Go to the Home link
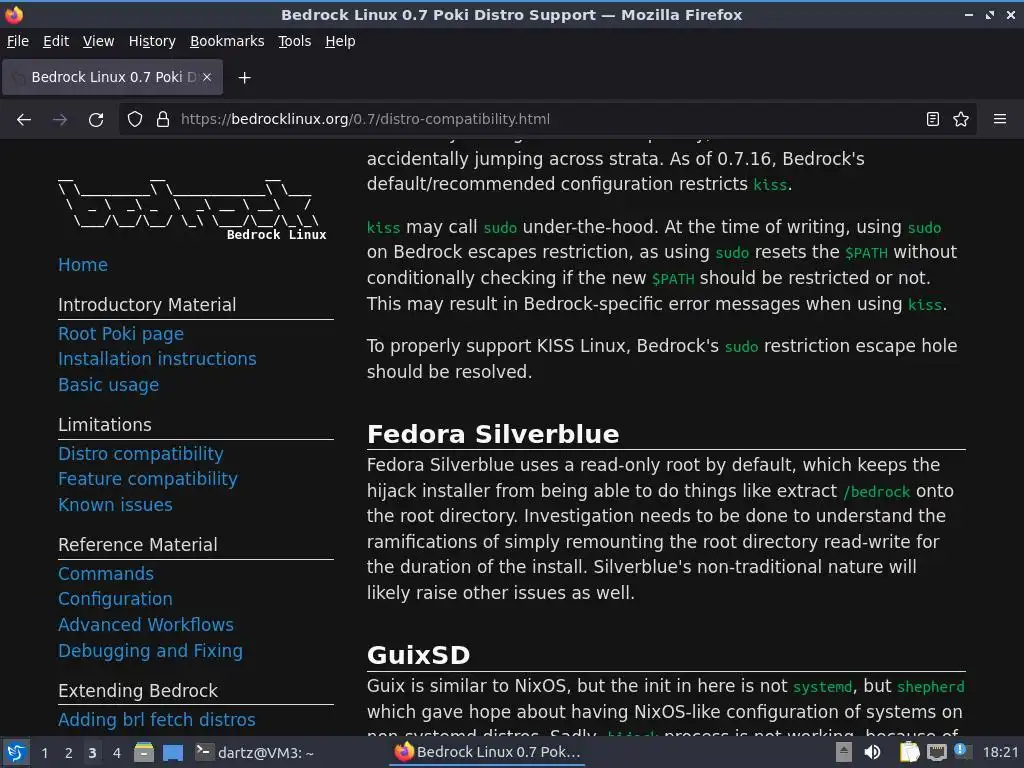This screenshot has width=1024, height=768. [83, 265]
